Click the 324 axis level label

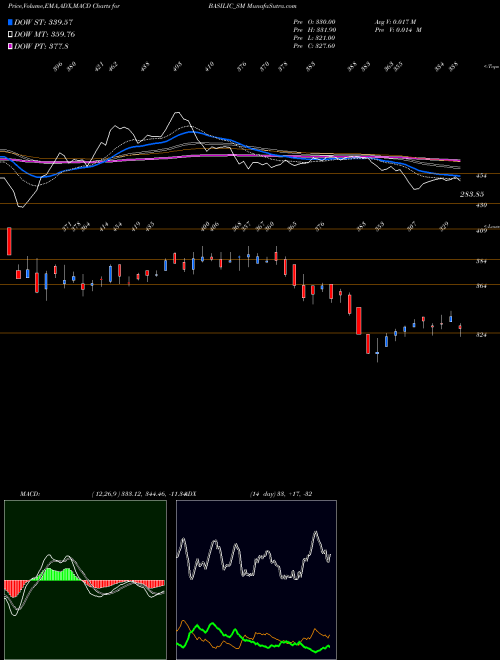click(x=481, y=335)
